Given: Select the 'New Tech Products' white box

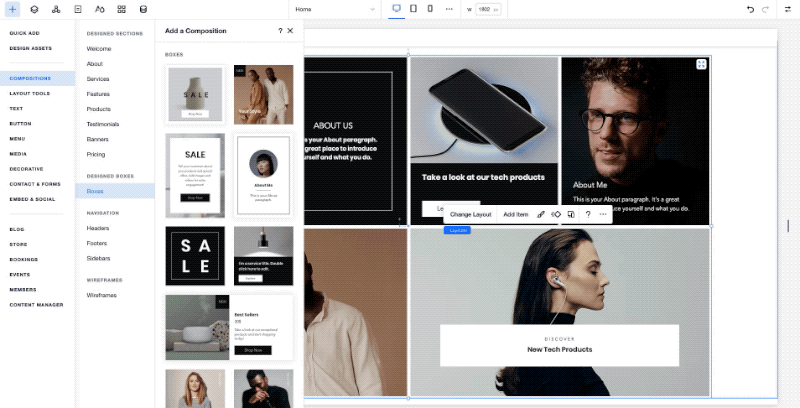Looking at the screenshot, I should coord(559,345).
